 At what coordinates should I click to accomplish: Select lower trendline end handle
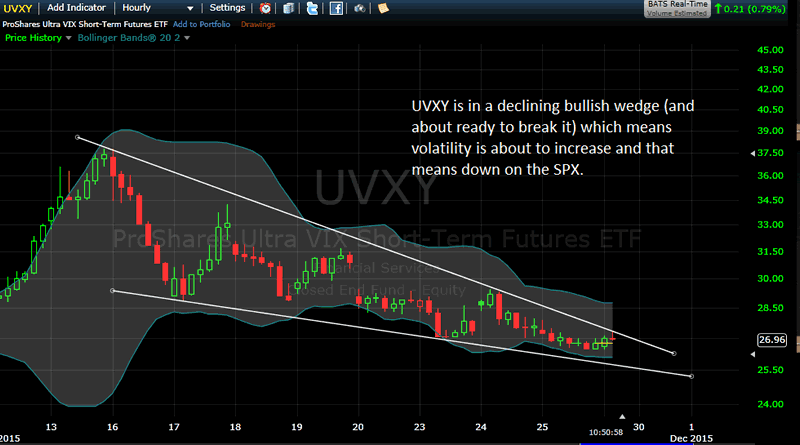[691, 376]
